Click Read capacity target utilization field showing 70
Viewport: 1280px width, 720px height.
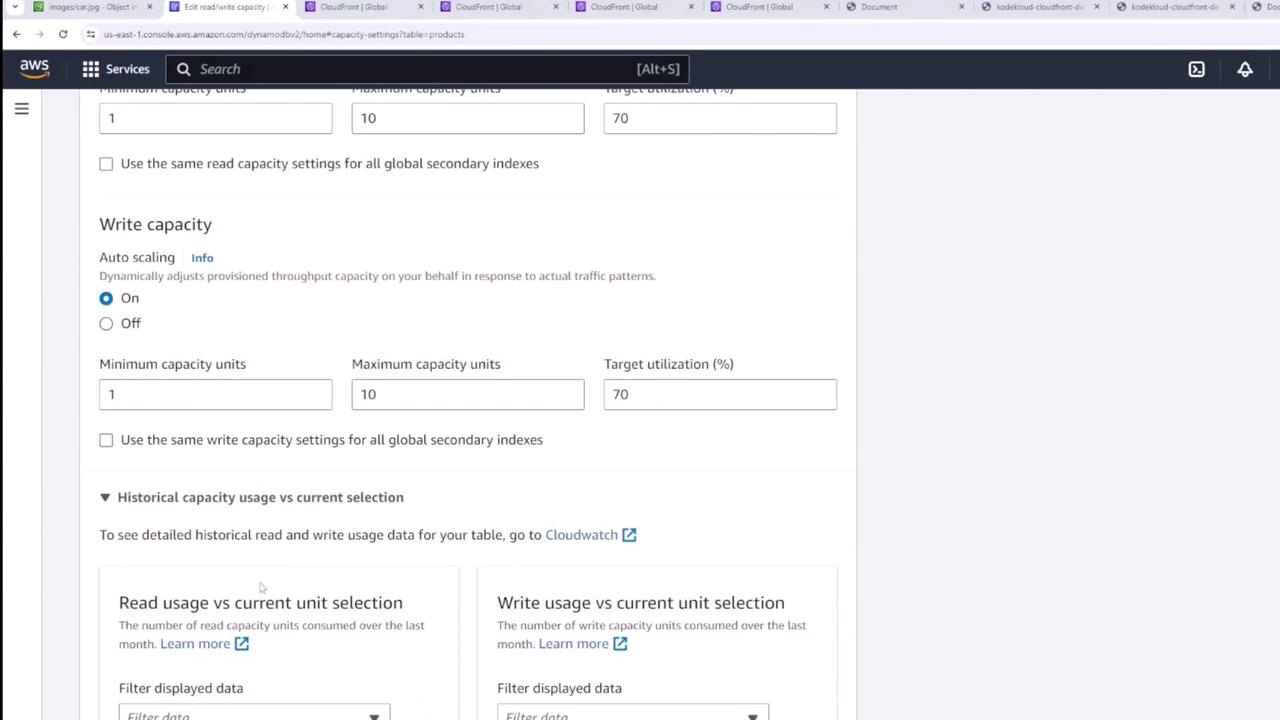pos(720,118)
